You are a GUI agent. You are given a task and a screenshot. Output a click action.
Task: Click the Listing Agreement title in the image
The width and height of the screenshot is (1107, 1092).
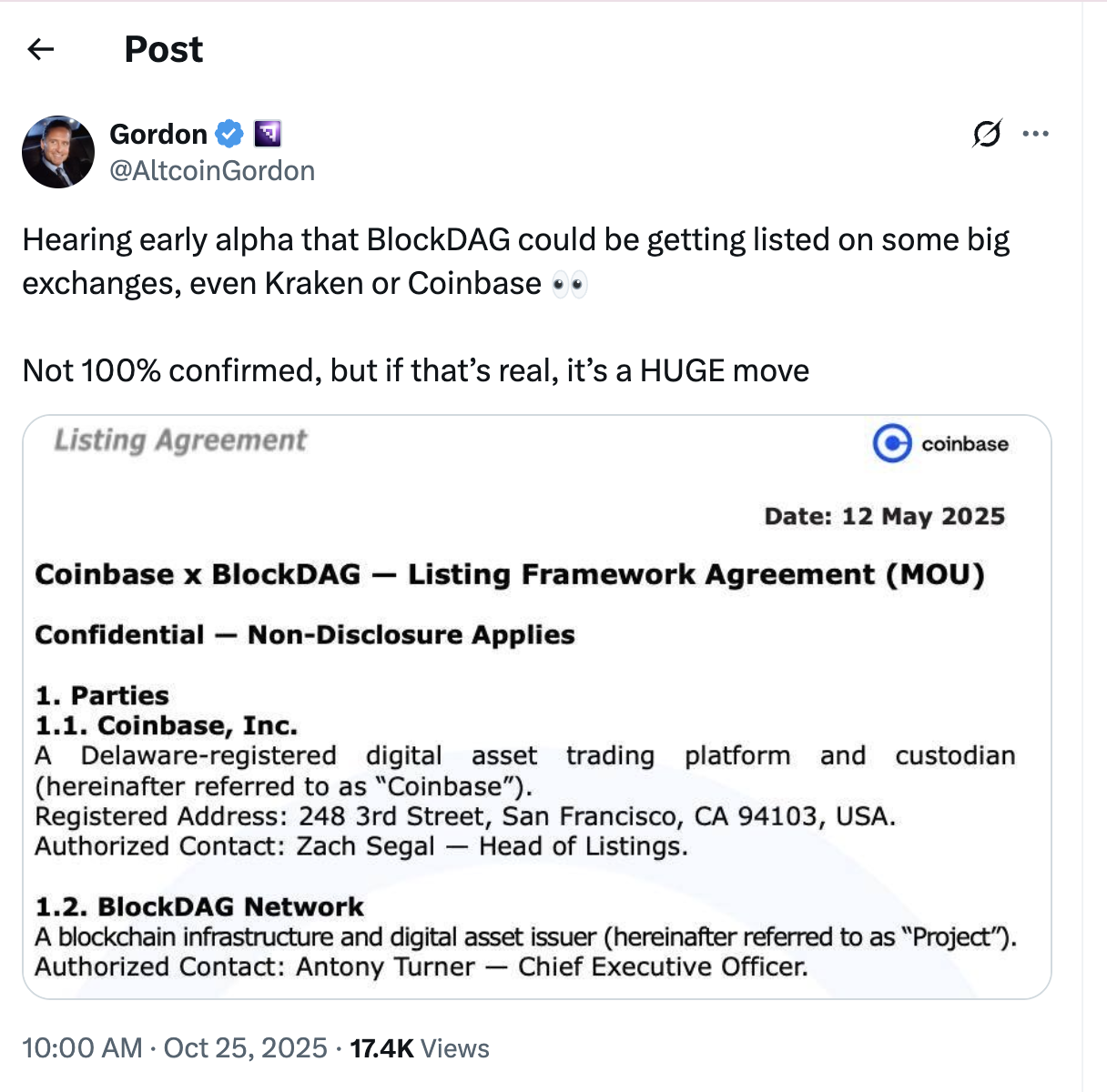point(179,440)
